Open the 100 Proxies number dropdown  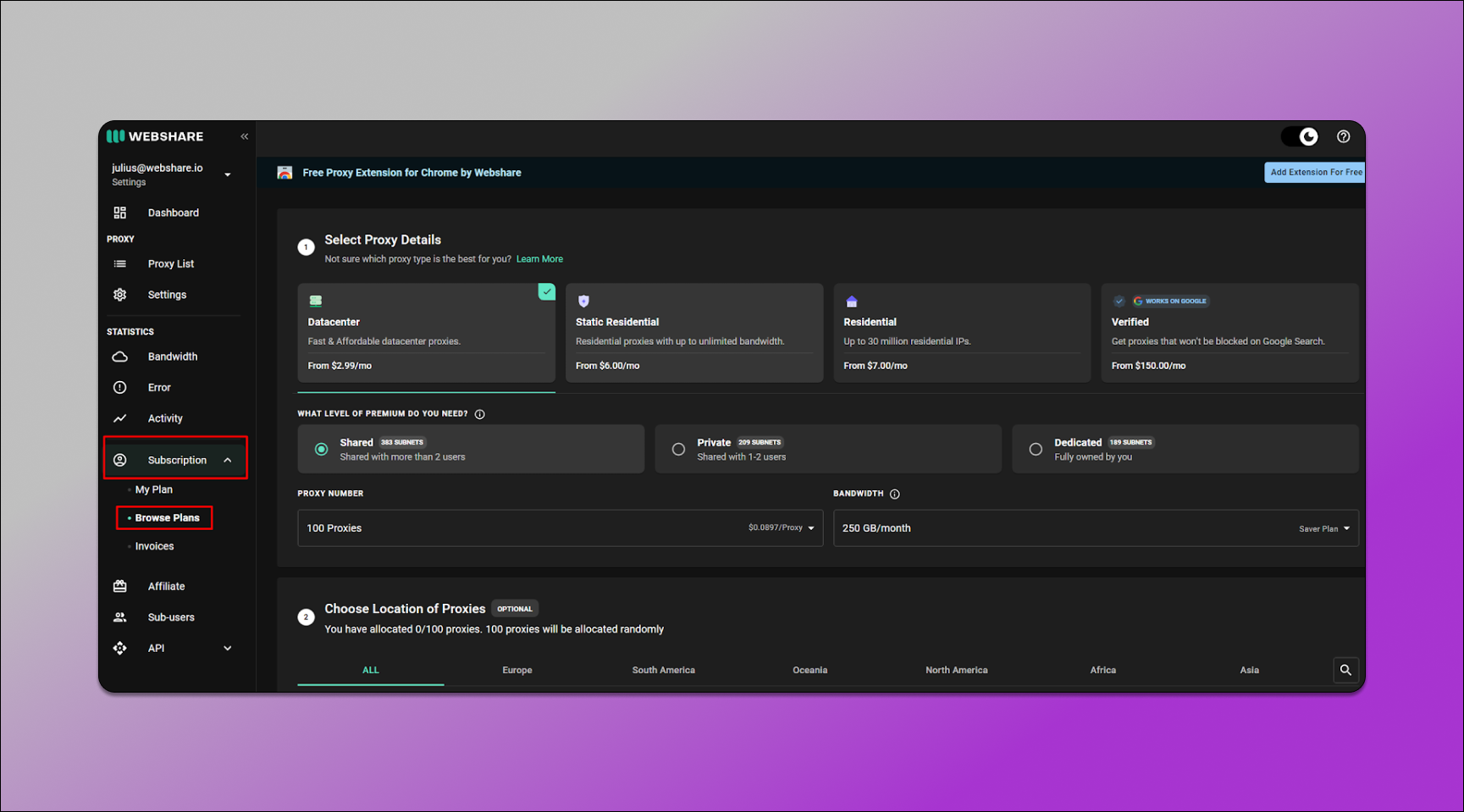point(561,528)
